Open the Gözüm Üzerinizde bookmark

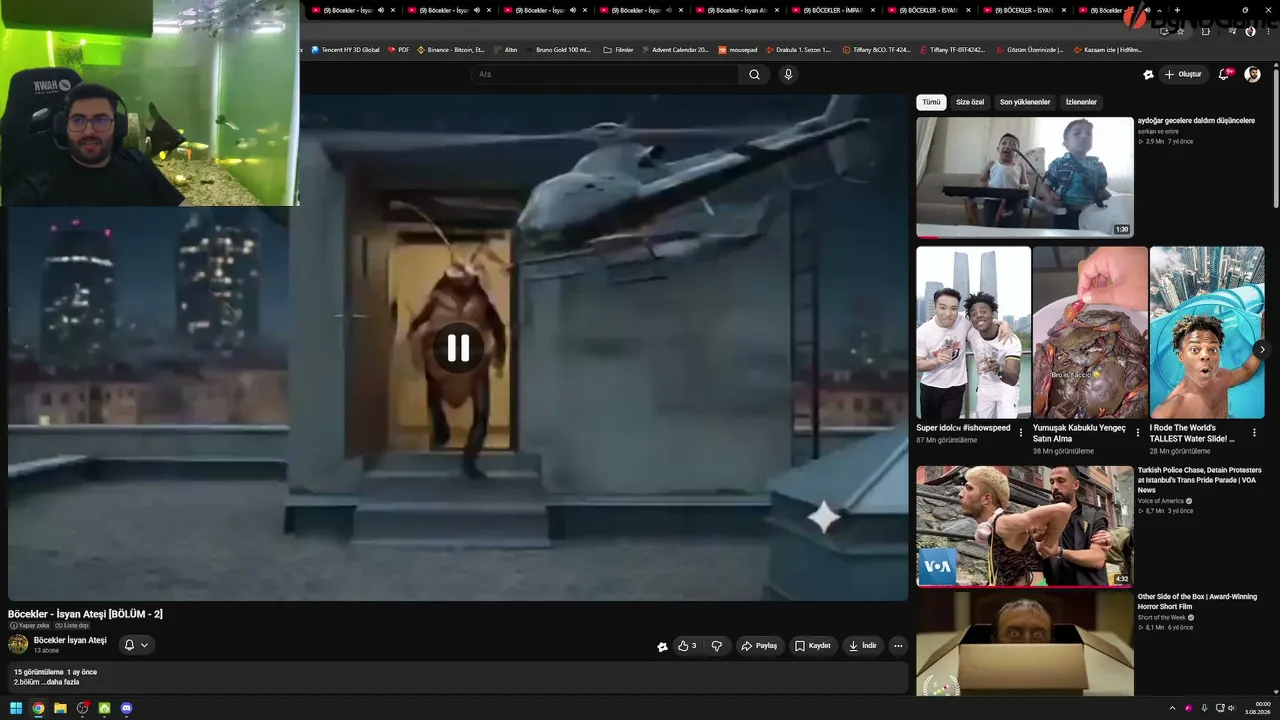click(x=1029, y=49)
